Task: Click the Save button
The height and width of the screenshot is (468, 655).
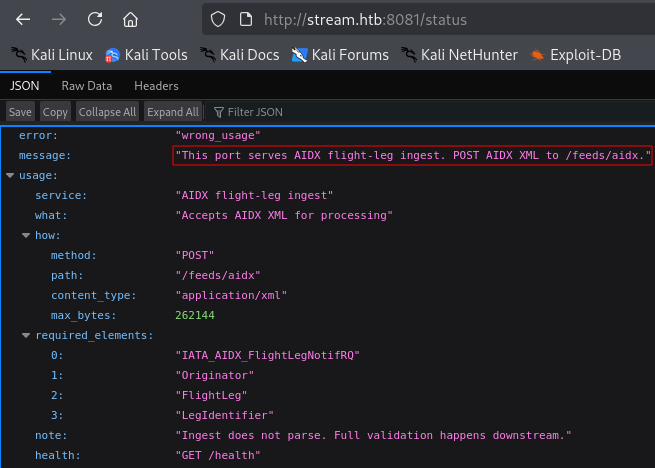Action: 20,112
